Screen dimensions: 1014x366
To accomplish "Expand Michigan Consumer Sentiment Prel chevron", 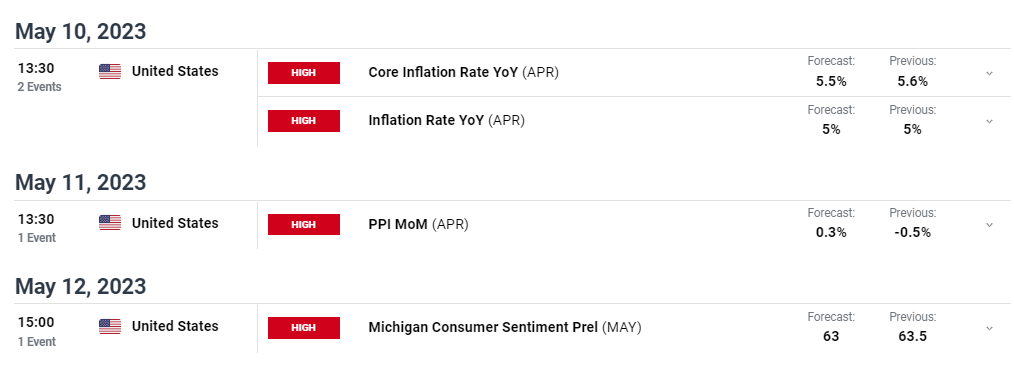I will pyautogui.click(x=989, y=328).
